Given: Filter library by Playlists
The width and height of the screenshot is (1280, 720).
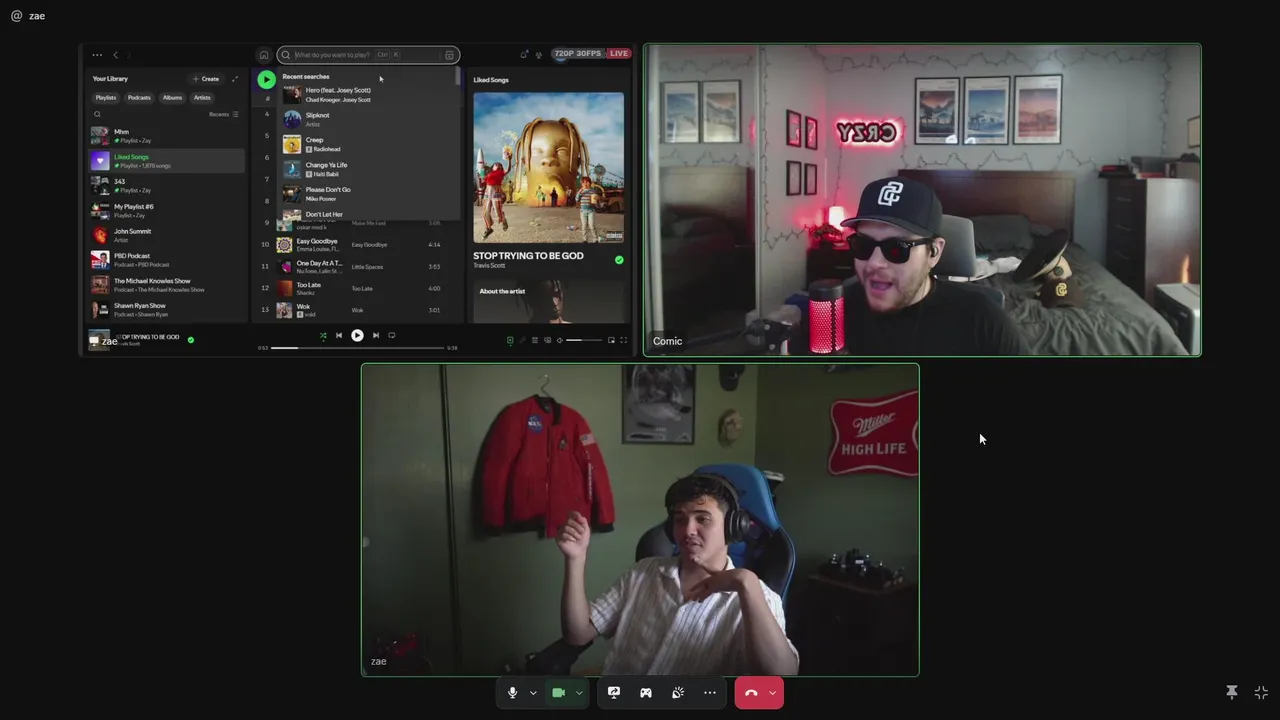Looking at the screenshot, I should pyautogui.click(x=106, y=98).
